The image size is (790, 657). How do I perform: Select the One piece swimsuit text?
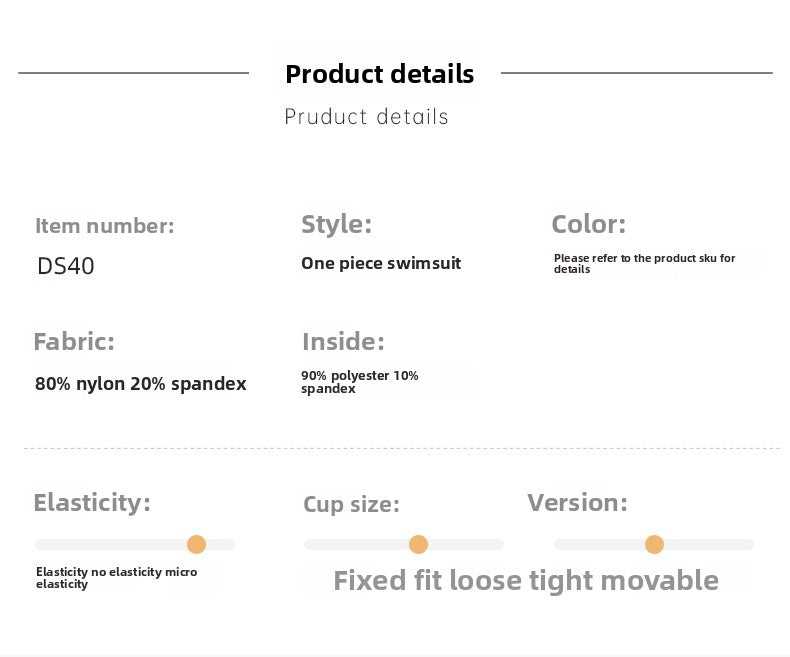(x=381, y=263)
